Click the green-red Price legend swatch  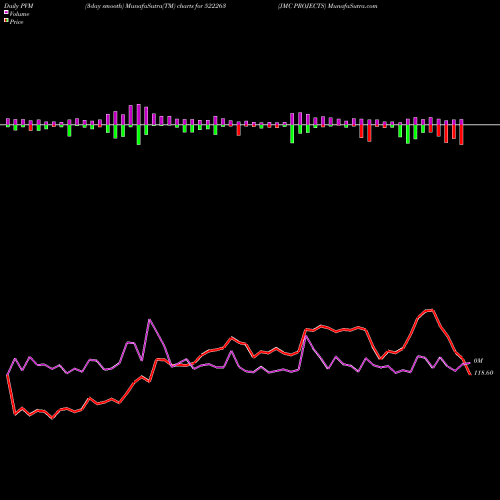click(6, 21)
